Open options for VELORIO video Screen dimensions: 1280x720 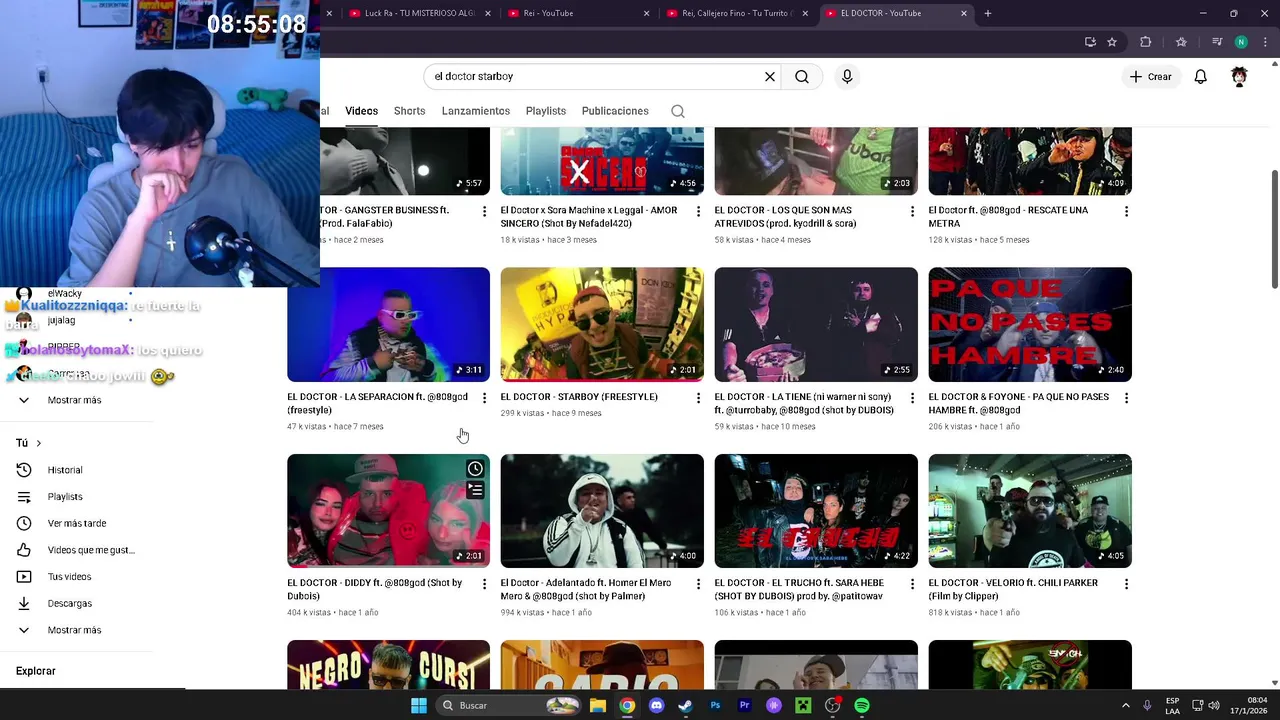(x=1126, y=584)
